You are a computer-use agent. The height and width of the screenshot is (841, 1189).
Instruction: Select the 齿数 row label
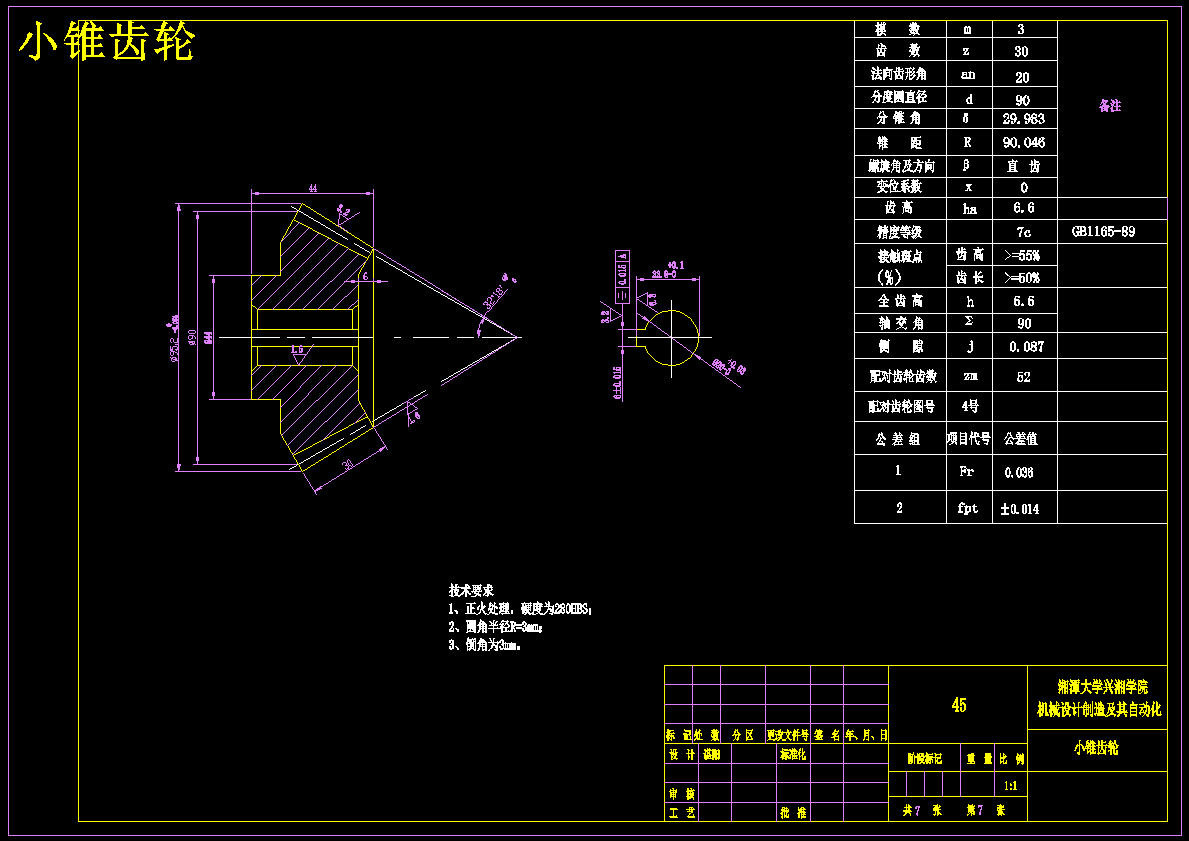[898, 51]
